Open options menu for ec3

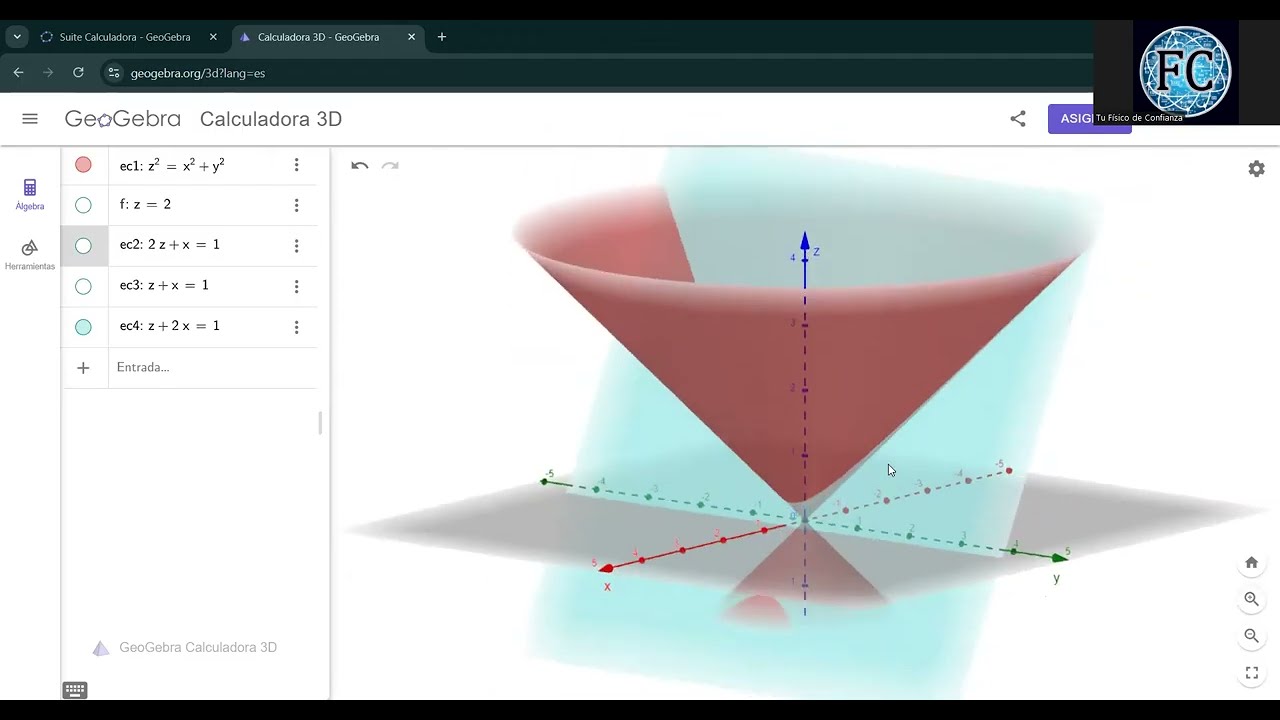pyautogui.click(x=296, y=286)
